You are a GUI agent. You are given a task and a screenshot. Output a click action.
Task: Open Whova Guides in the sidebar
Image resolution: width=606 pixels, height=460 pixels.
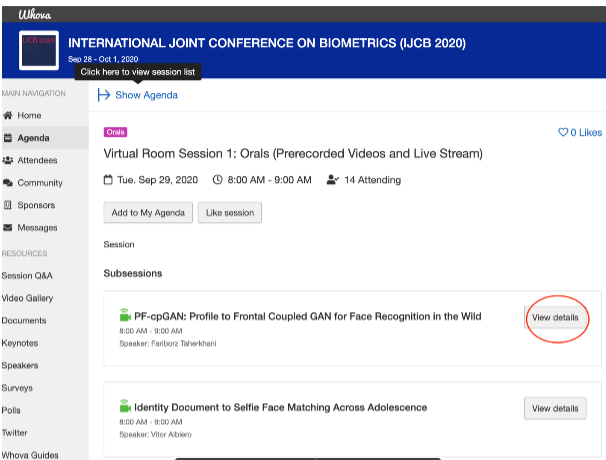[x=30, y=455]
